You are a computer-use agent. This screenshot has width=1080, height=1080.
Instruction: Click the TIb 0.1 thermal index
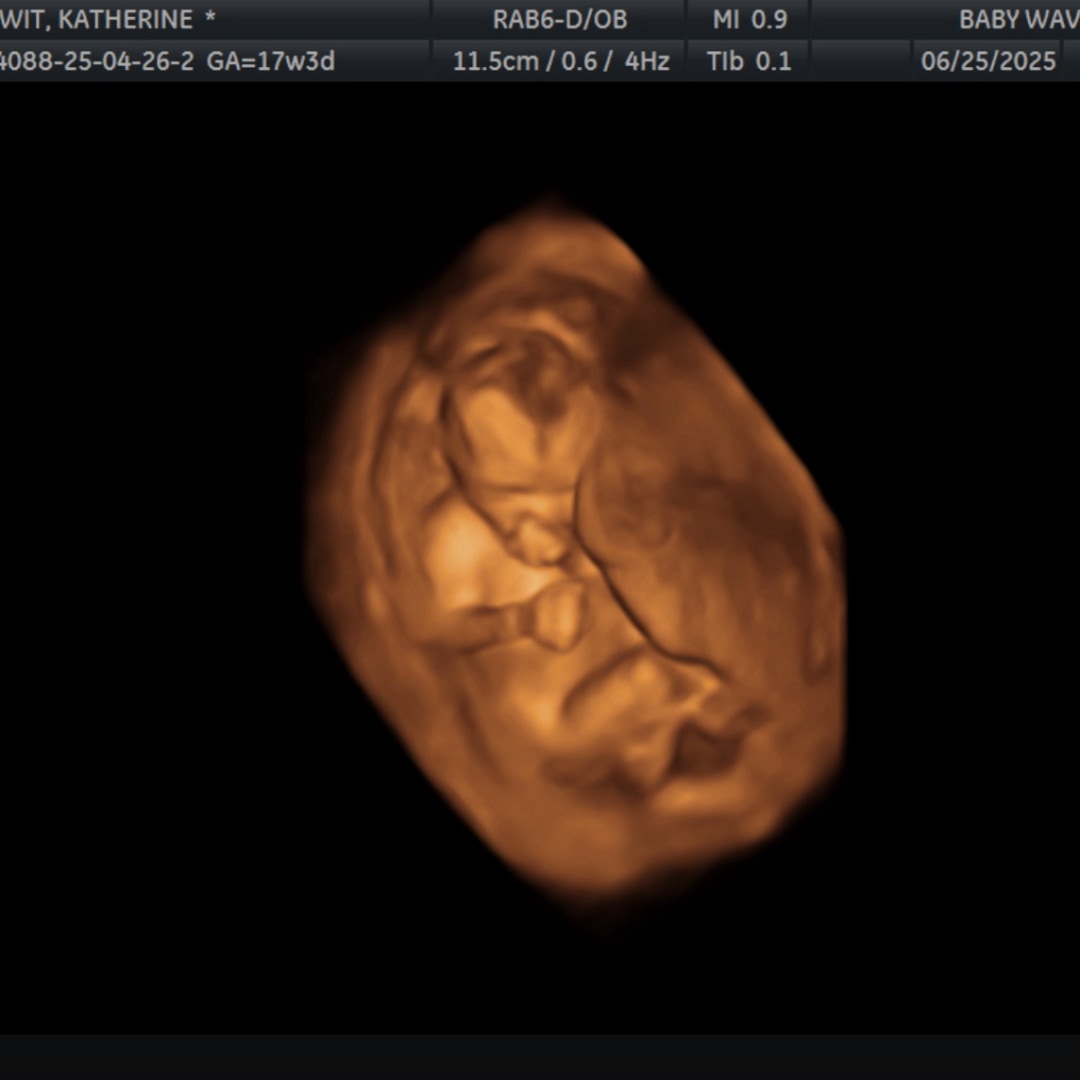click(x=748, y=61)
